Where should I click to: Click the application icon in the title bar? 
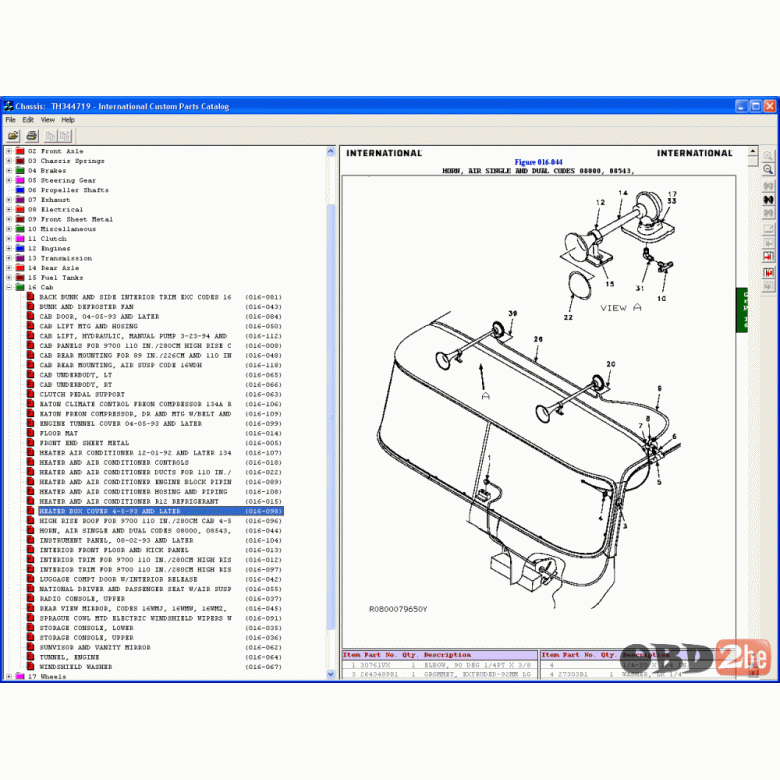click(x=8, y=106)
